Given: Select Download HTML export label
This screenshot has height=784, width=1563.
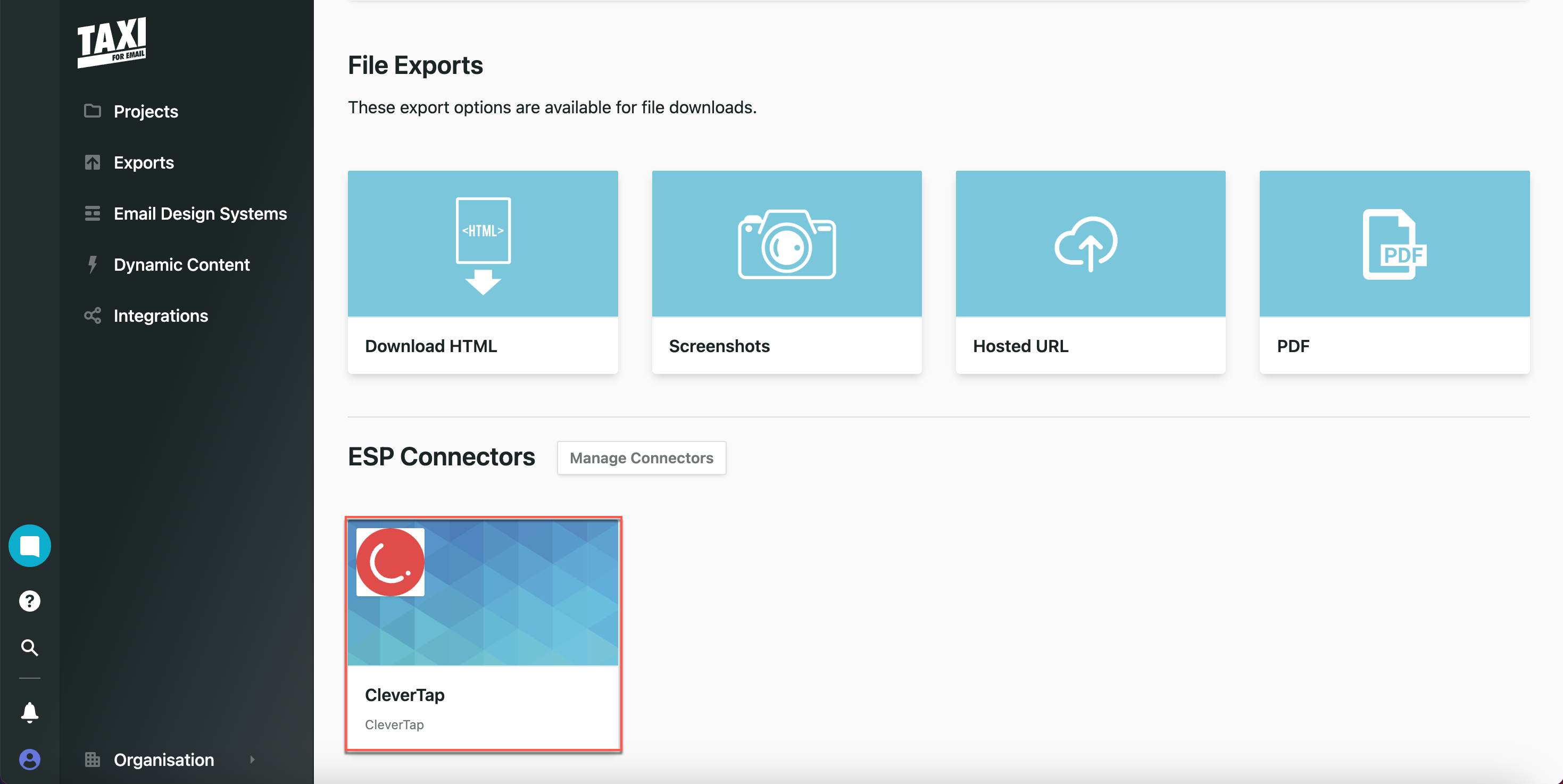Looking at the screenshot, I should click(431, 346).
